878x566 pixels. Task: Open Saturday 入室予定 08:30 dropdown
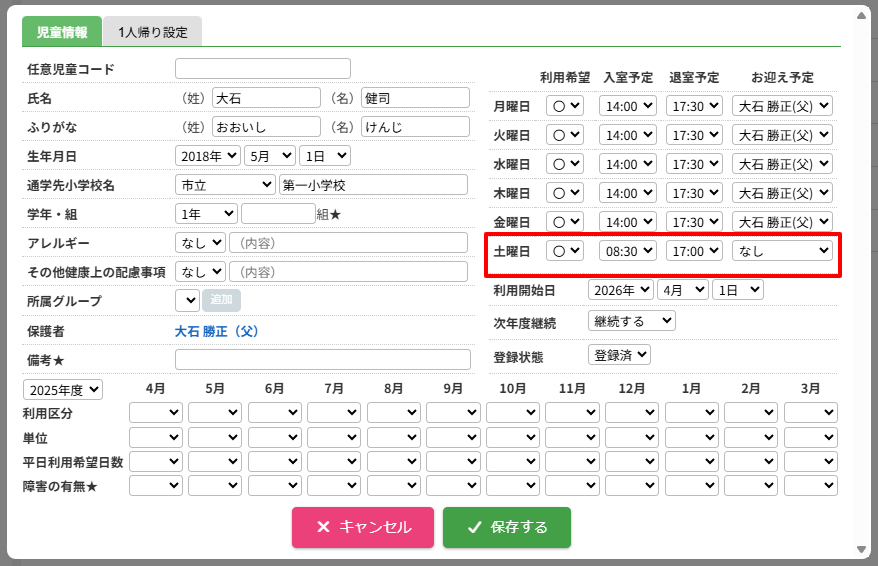tap(628, 251)
